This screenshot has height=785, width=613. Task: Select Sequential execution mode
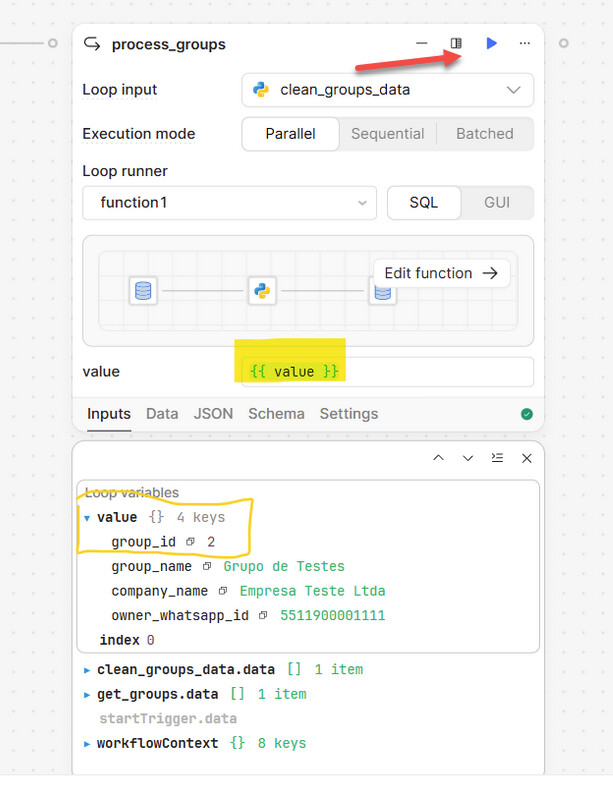[387, 134]
